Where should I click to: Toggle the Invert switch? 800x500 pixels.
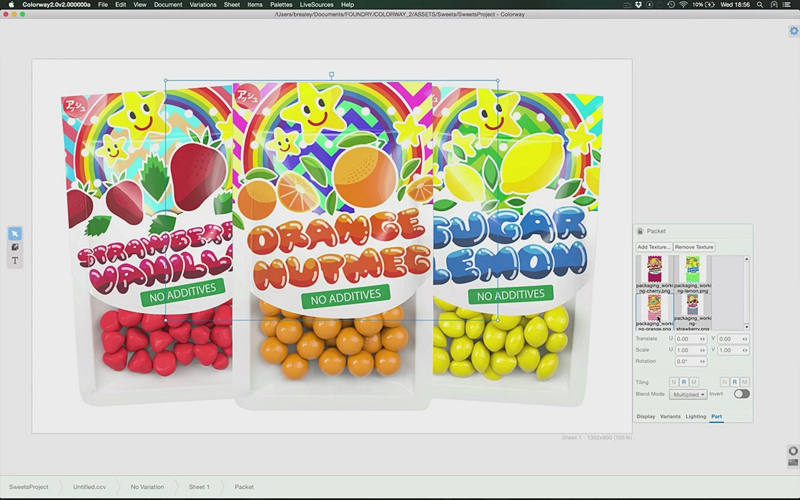click(x=742, y=394)
